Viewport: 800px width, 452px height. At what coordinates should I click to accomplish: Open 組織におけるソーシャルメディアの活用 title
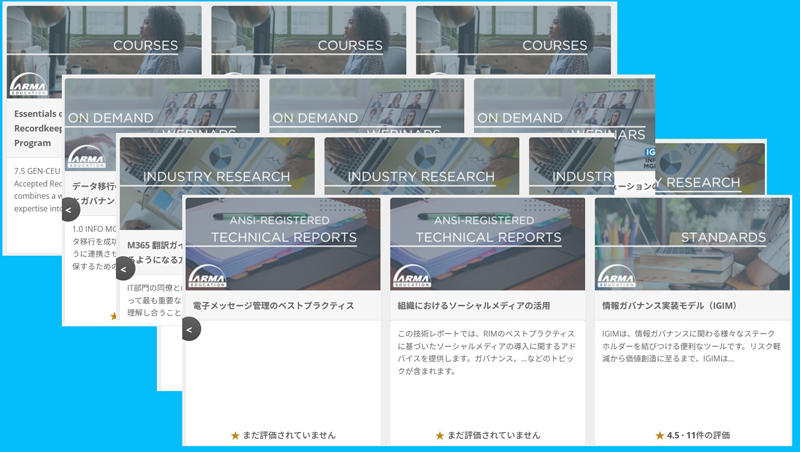pyautogui.click(x=473, y=306)
